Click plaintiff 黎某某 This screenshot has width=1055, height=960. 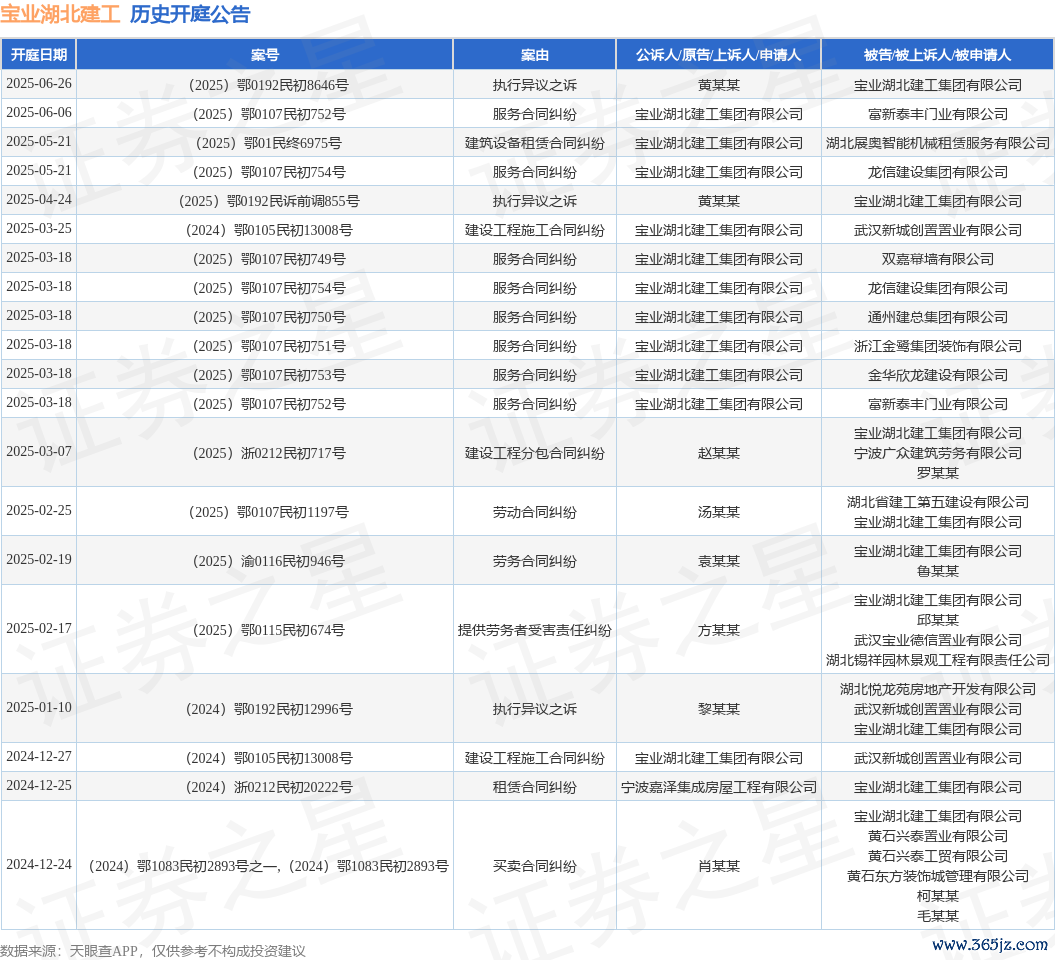point(719,709)
